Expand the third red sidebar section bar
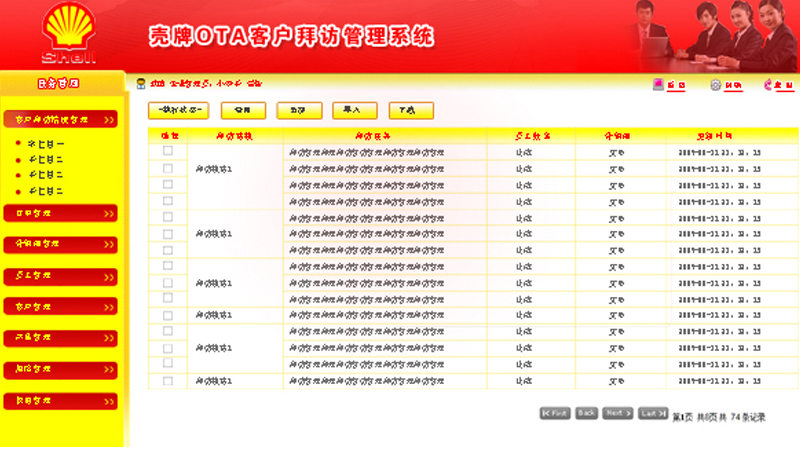The image size is (800, 450). point(60,244)
